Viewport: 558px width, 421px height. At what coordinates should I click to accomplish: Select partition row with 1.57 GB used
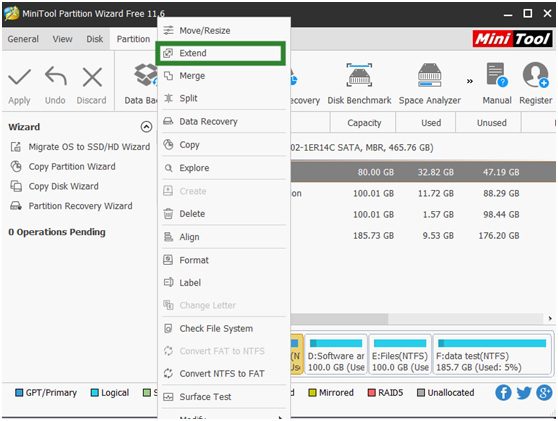coord(423,215)
